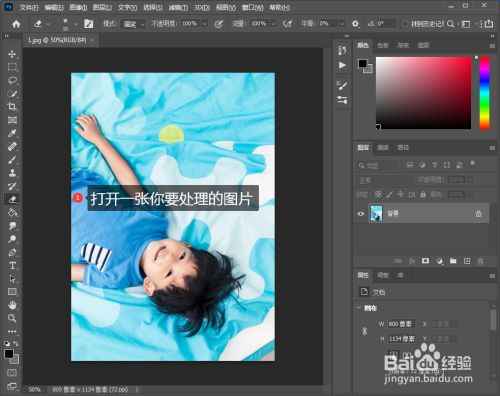Toggle lock all icon in Layers lock row
Viewport: 500px width, 396px height.
423,194
